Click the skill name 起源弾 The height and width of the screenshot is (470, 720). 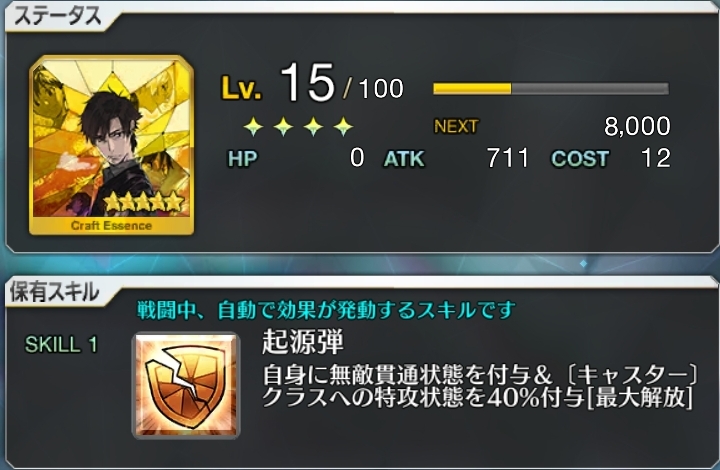pos(303,342)
